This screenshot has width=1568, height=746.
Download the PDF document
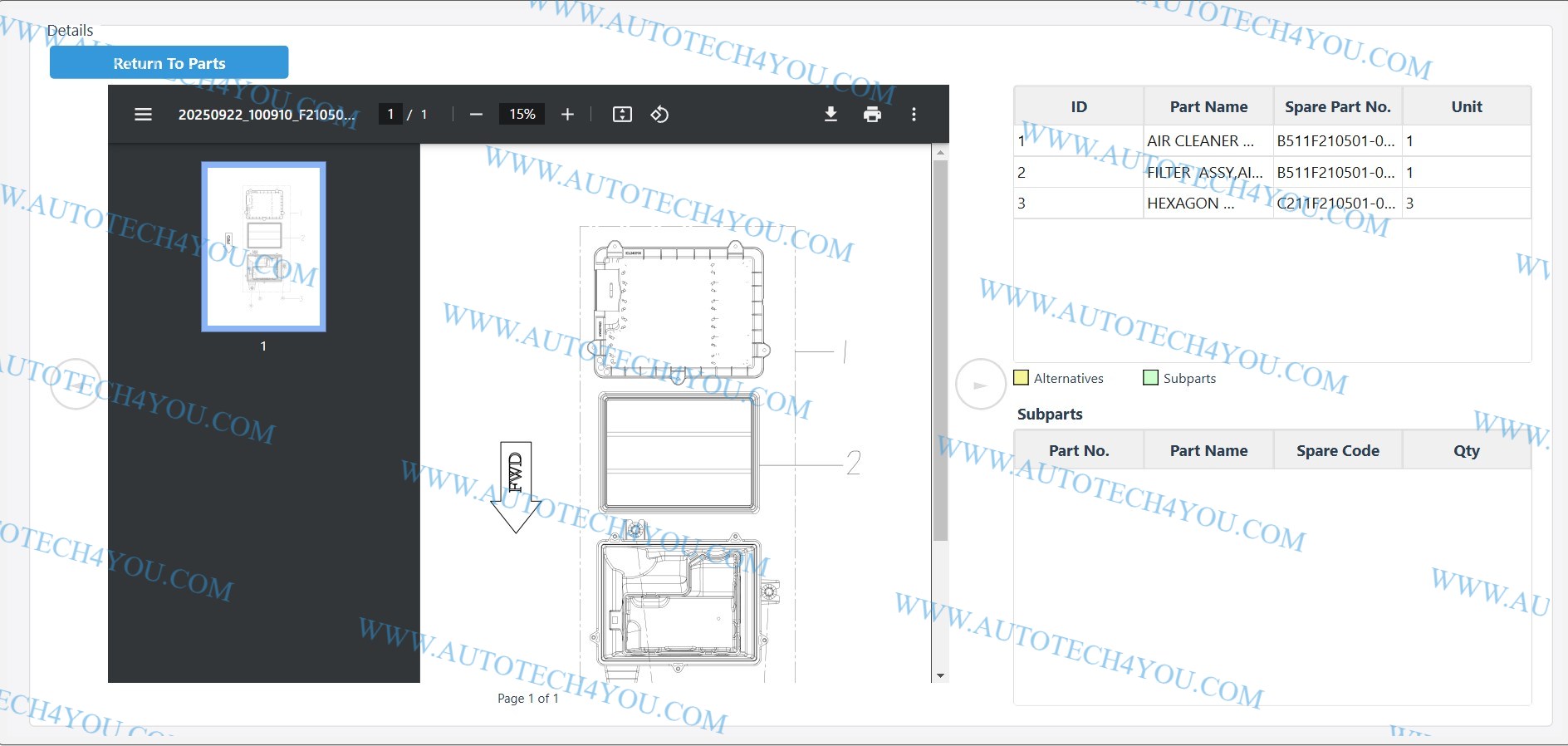tap(831, 115)
